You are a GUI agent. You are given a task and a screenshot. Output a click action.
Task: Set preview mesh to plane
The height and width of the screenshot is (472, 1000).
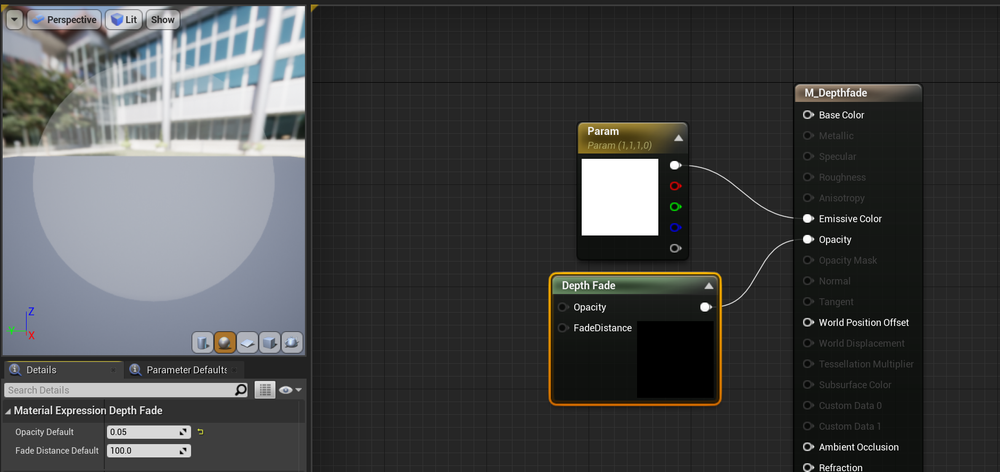pos(247,343)
